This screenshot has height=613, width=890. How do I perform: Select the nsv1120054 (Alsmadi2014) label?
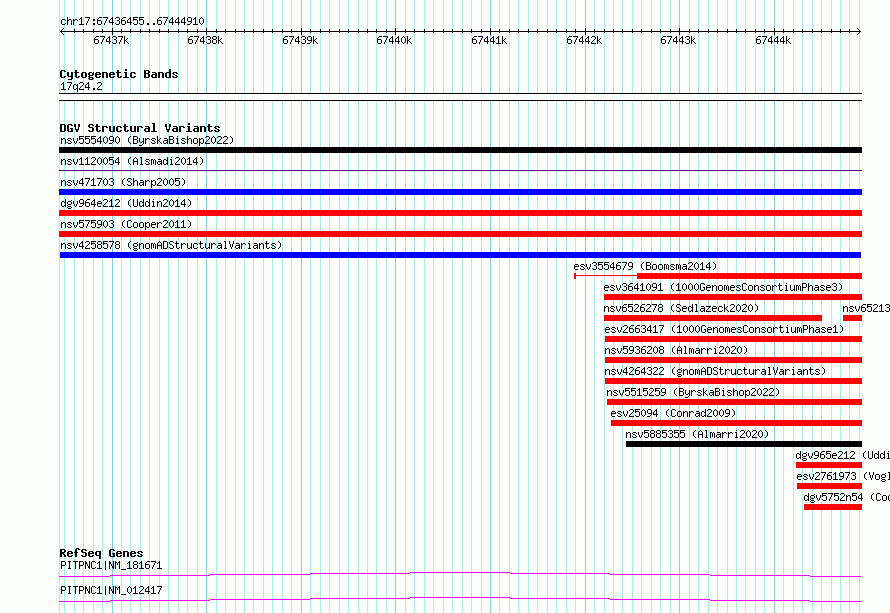(x=132, y=161)
